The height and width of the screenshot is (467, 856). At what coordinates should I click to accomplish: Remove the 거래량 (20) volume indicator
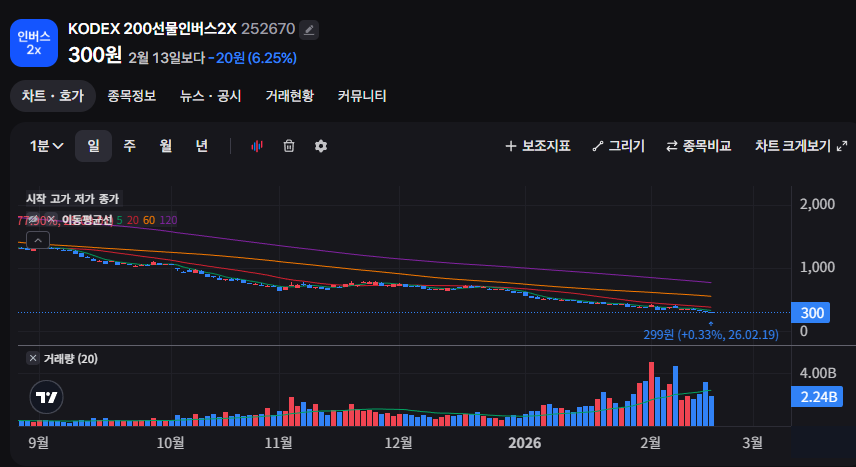tap(32, 359)
